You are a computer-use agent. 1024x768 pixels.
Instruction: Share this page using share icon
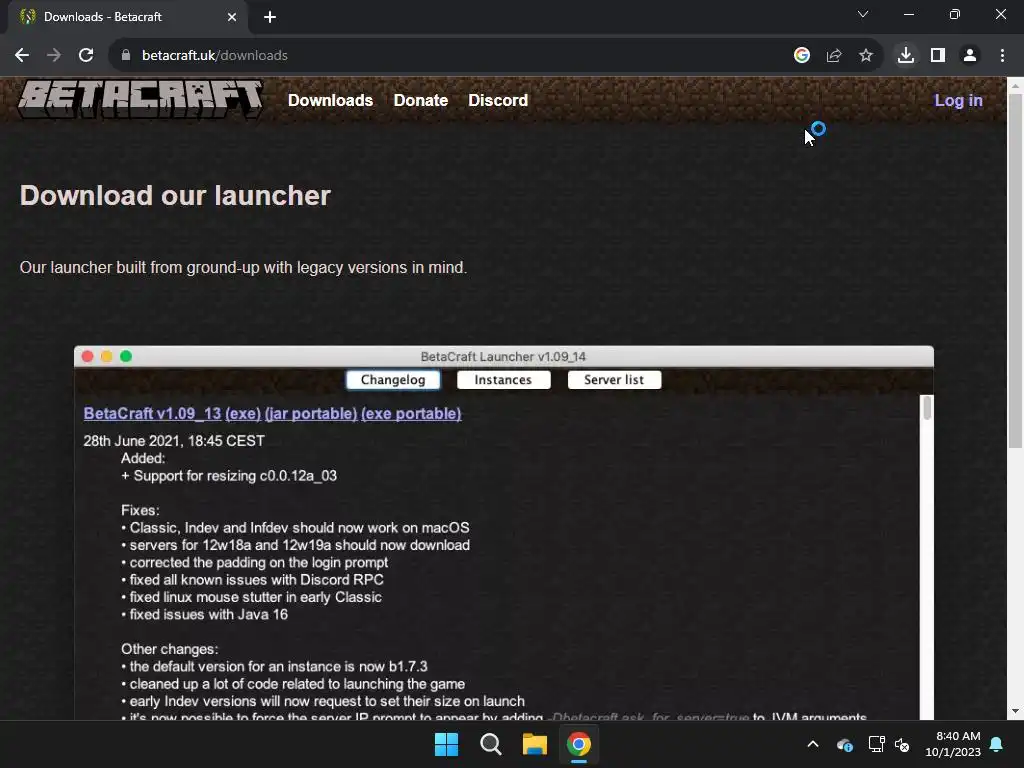coord(834,56)
